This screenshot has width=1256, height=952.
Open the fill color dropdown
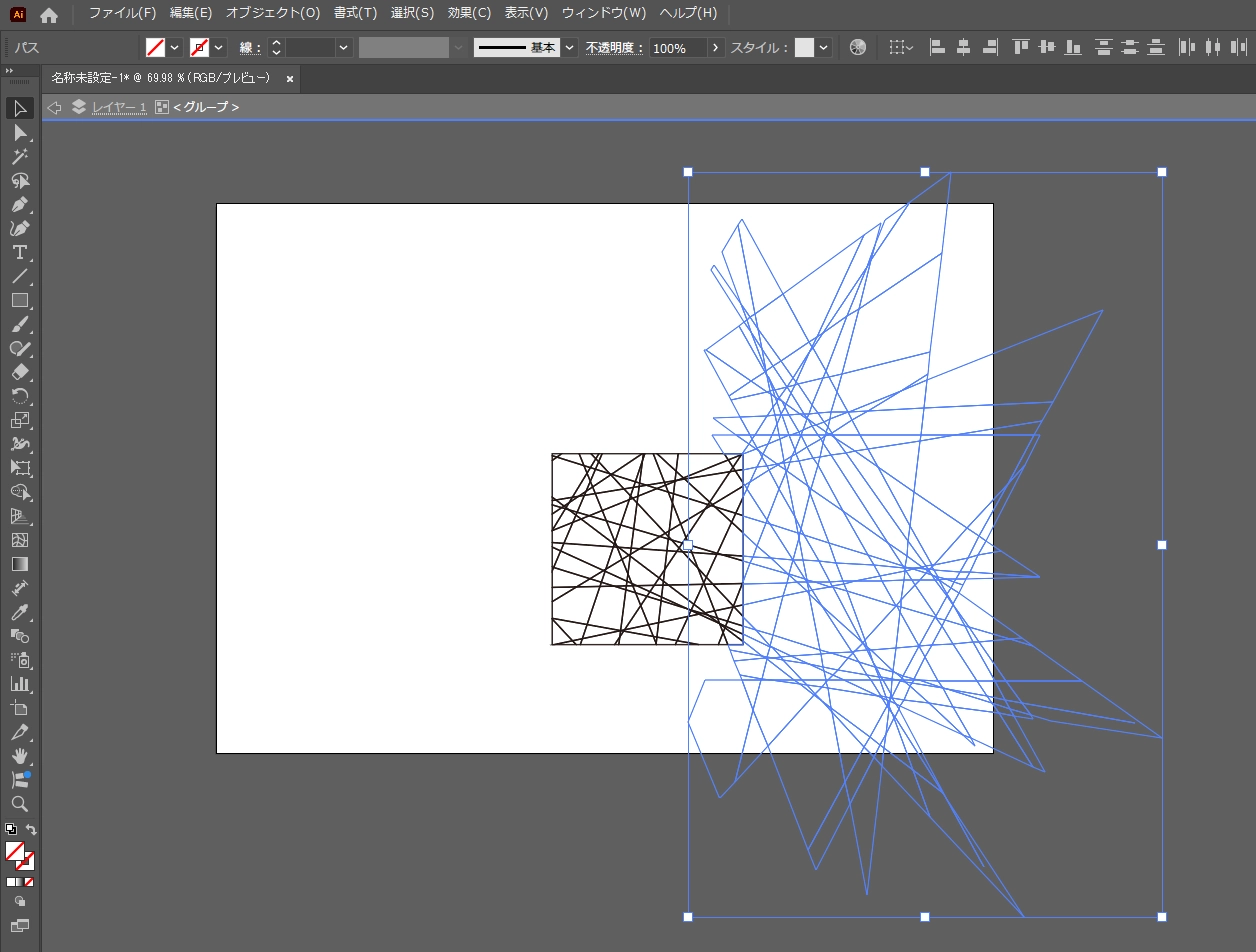(175, 48)
